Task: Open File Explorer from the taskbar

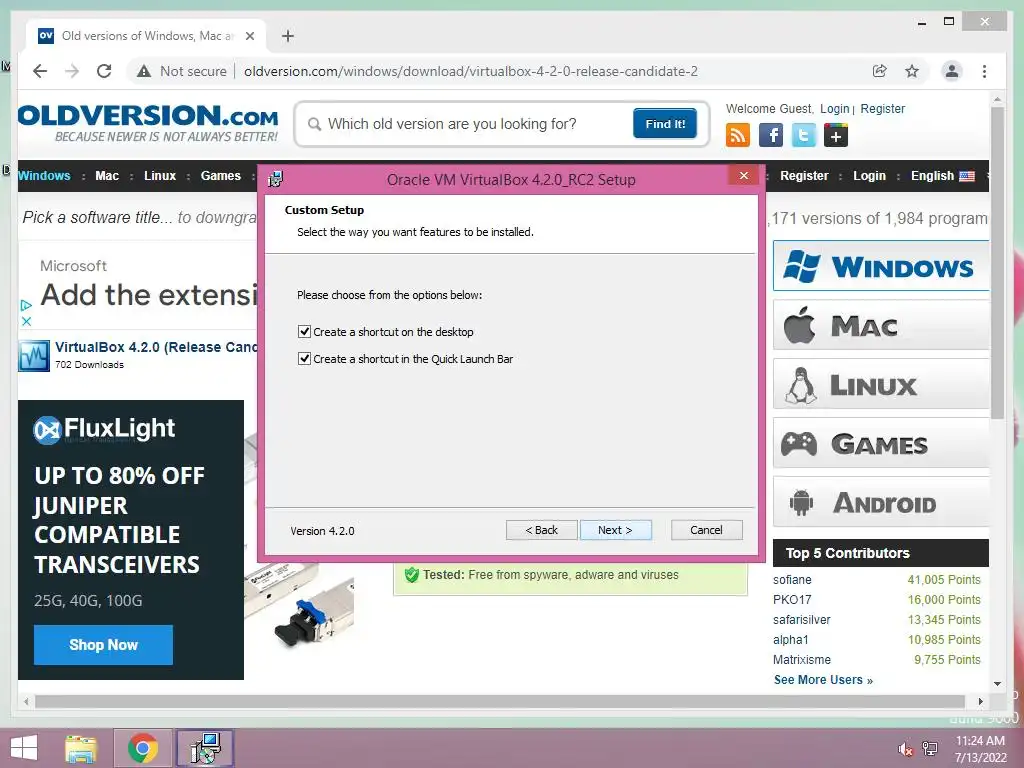Action: tap(81, 748)
